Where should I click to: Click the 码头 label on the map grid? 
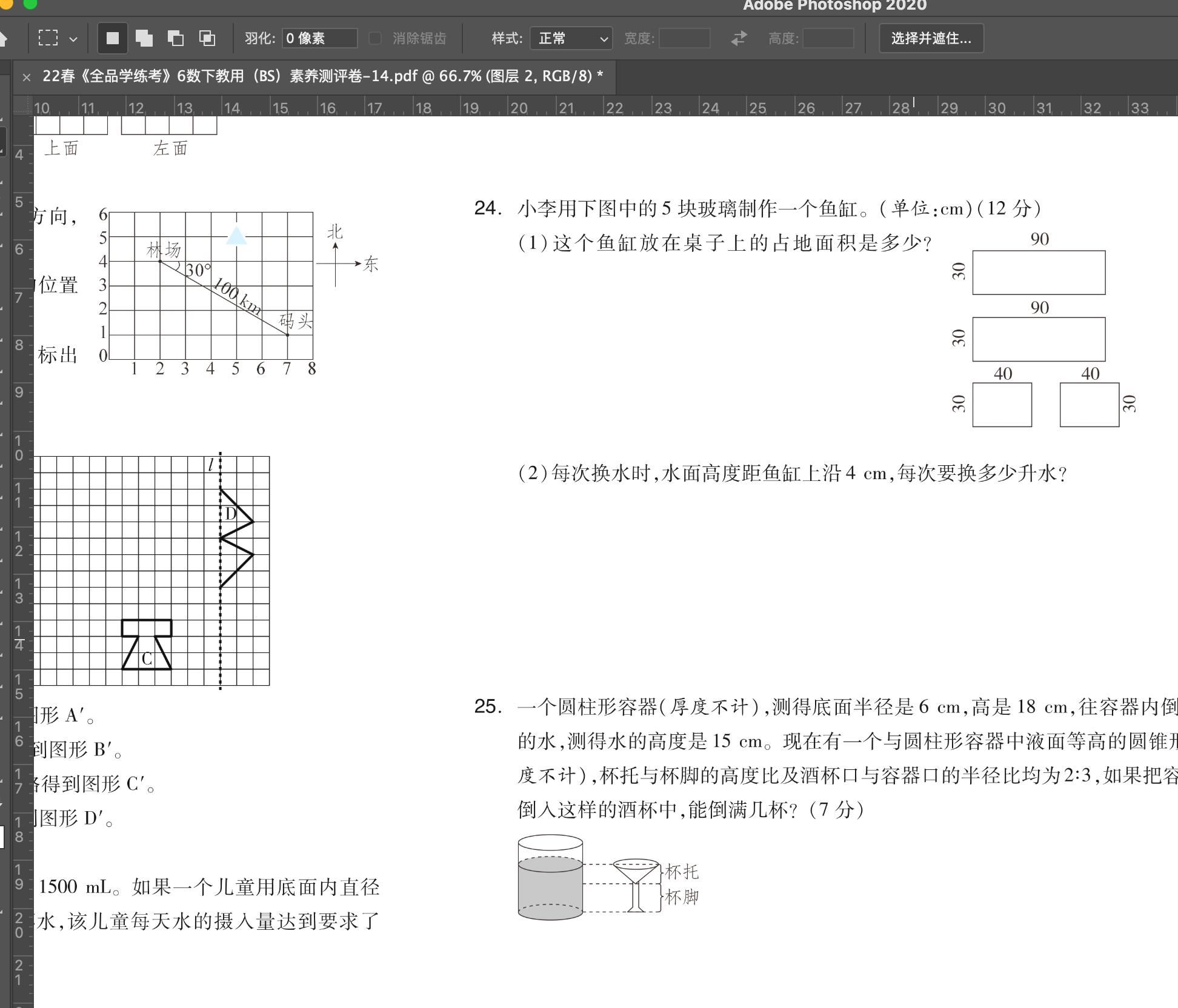click(296, 320)
